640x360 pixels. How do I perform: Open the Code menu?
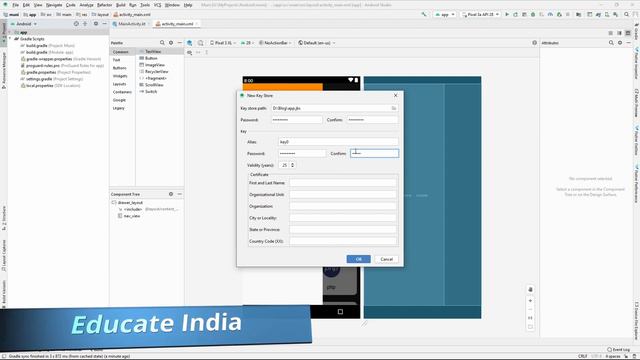point(71,5)
